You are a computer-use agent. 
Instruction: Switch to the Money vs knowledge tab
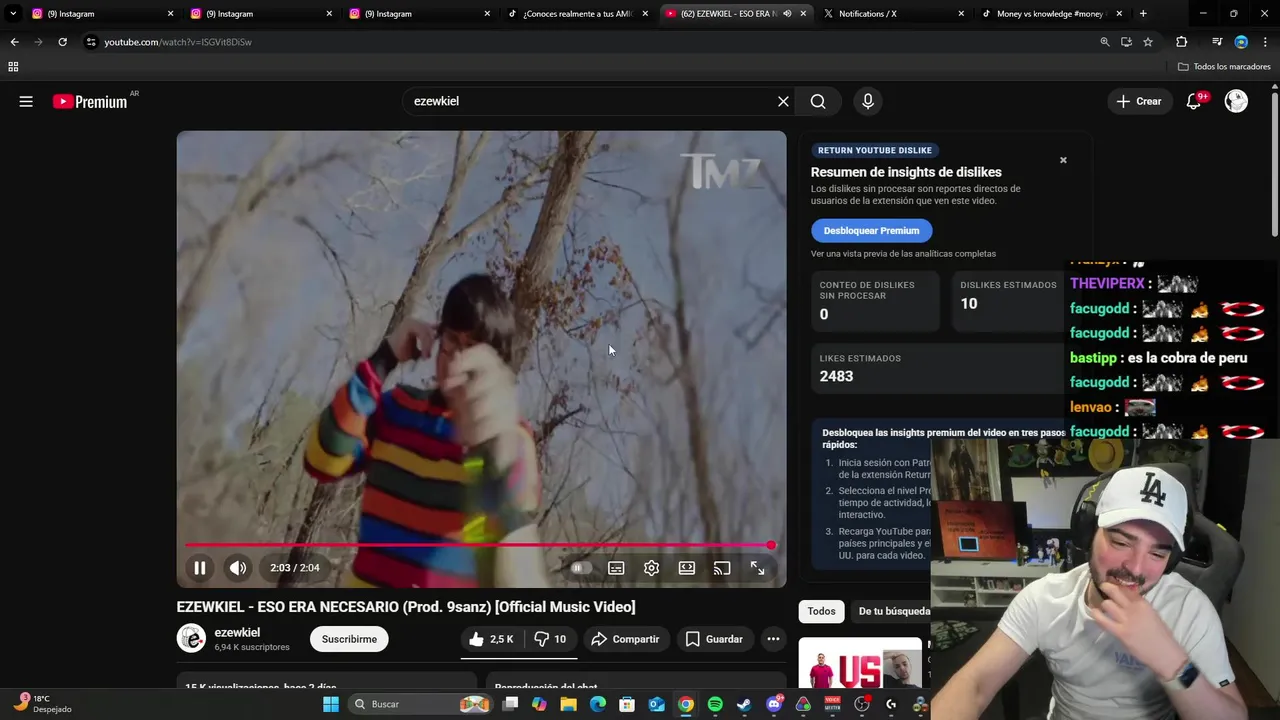point(1050,14)
